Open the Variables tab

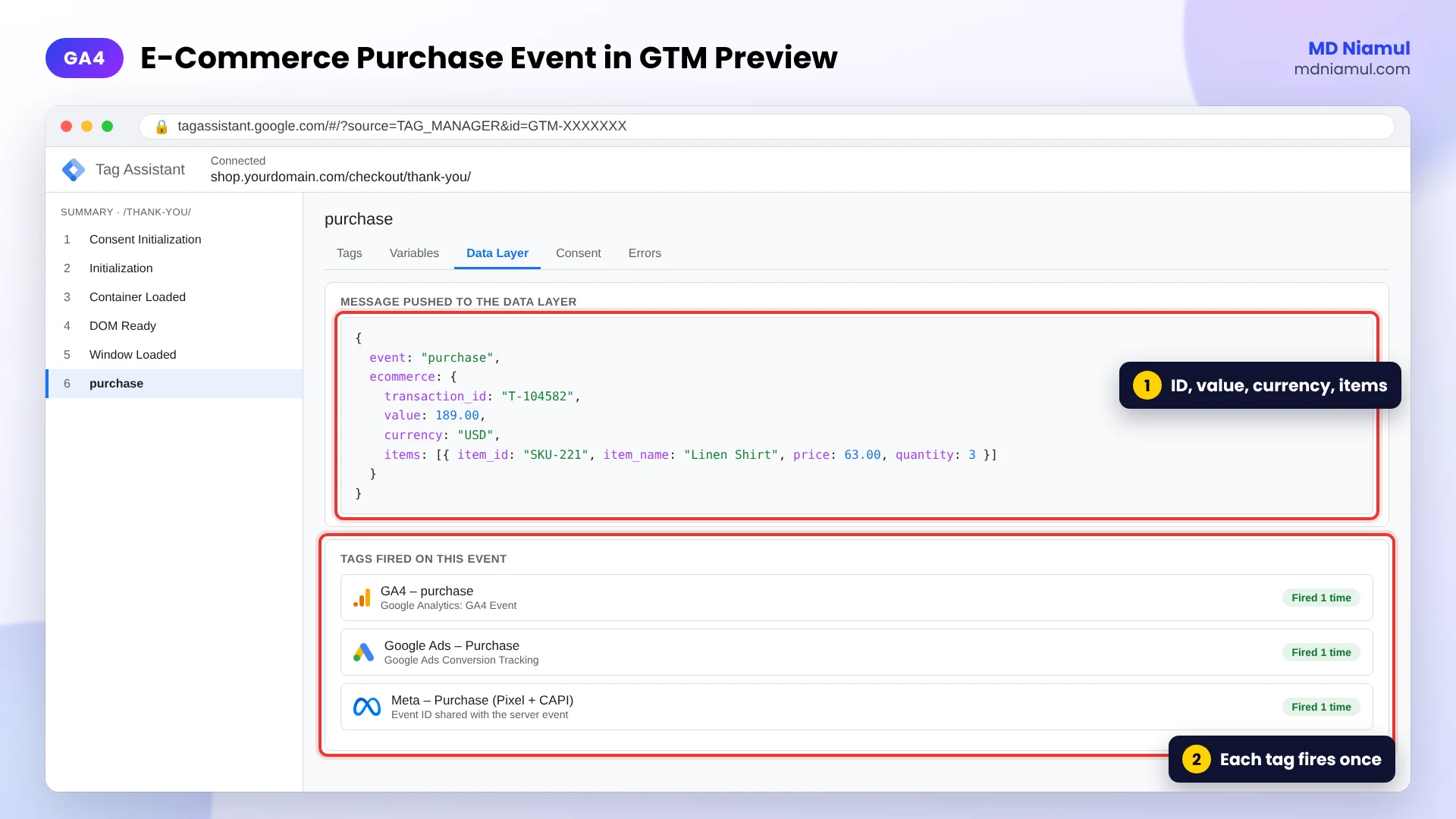[414, 253]
